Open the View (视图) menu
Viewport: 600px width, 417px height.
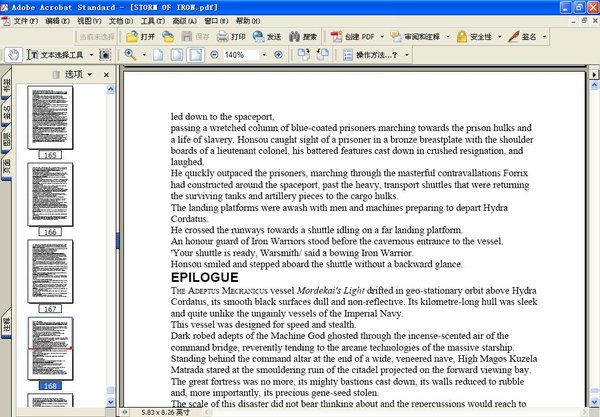pos(89,21)
